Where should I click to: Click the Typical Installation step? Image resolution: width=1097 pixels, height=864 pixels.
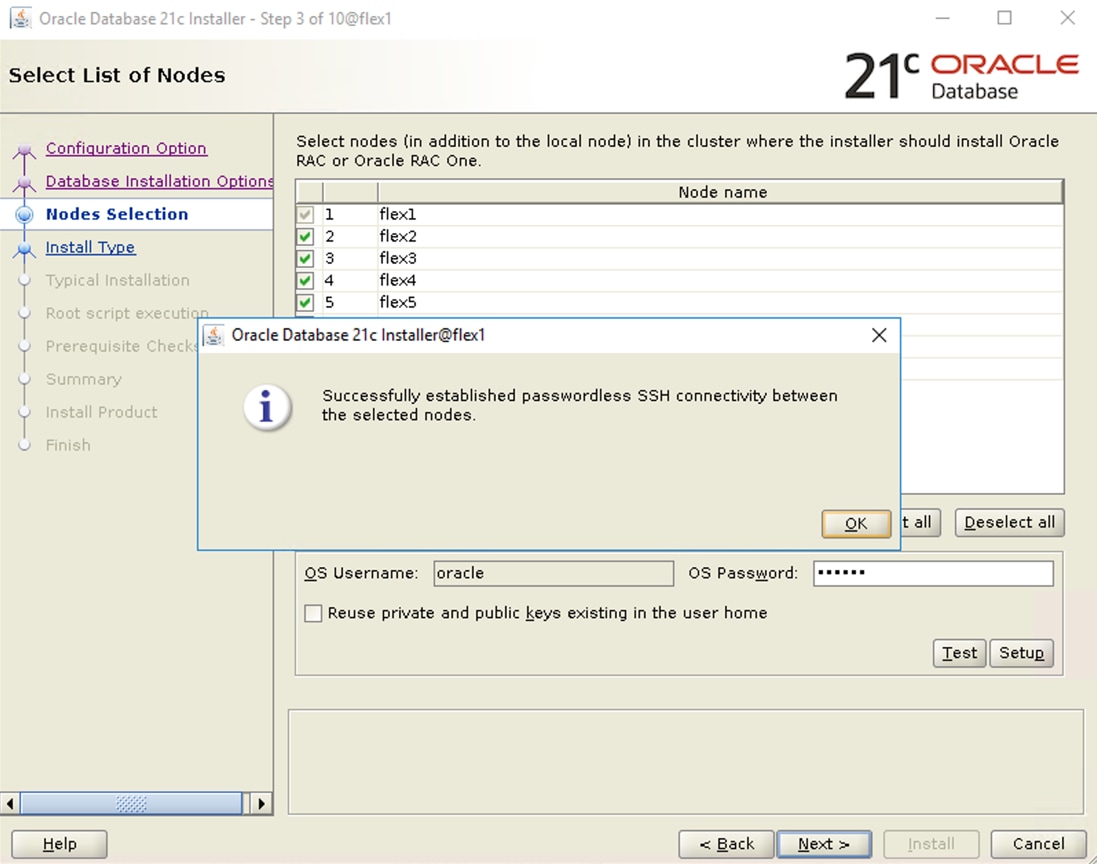pyautogui.click(x=118, y=281)
